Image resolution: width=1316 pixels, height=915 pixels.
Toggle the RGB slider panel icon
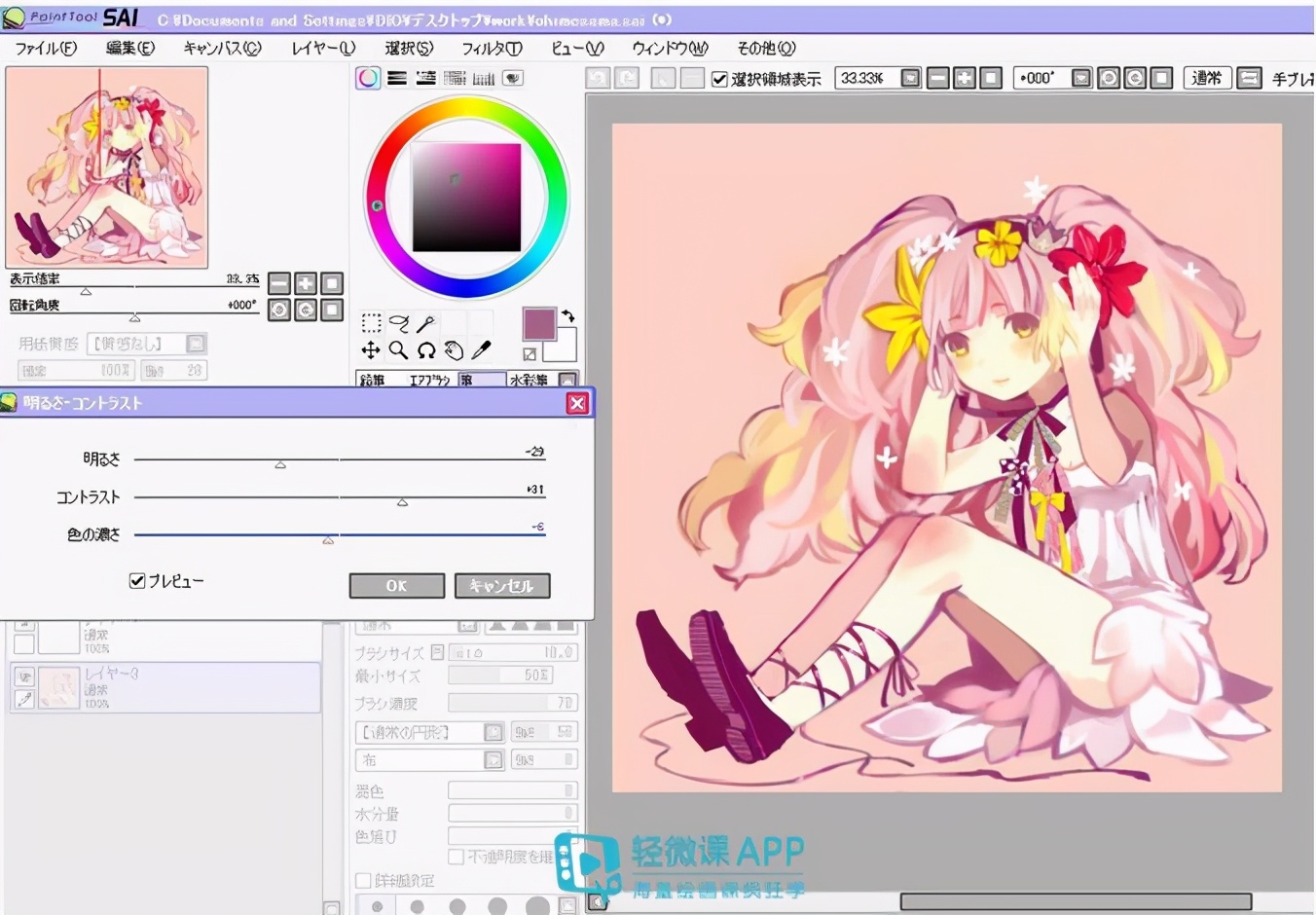(x=397, y=79)
